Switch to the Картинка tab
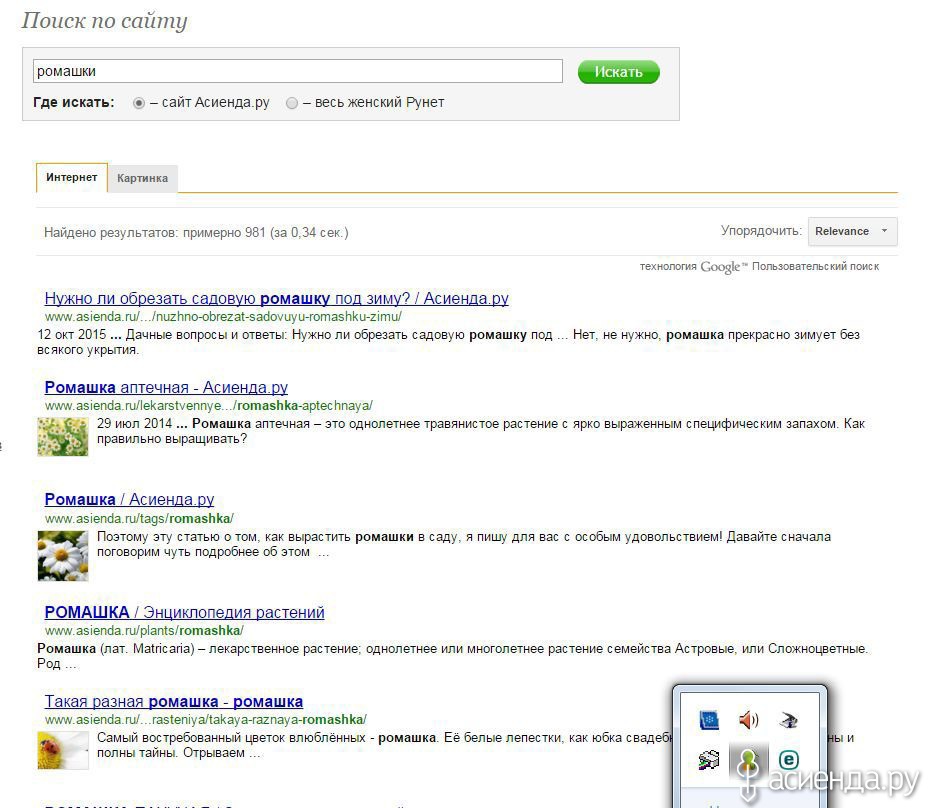 click(x=142, y=178)
